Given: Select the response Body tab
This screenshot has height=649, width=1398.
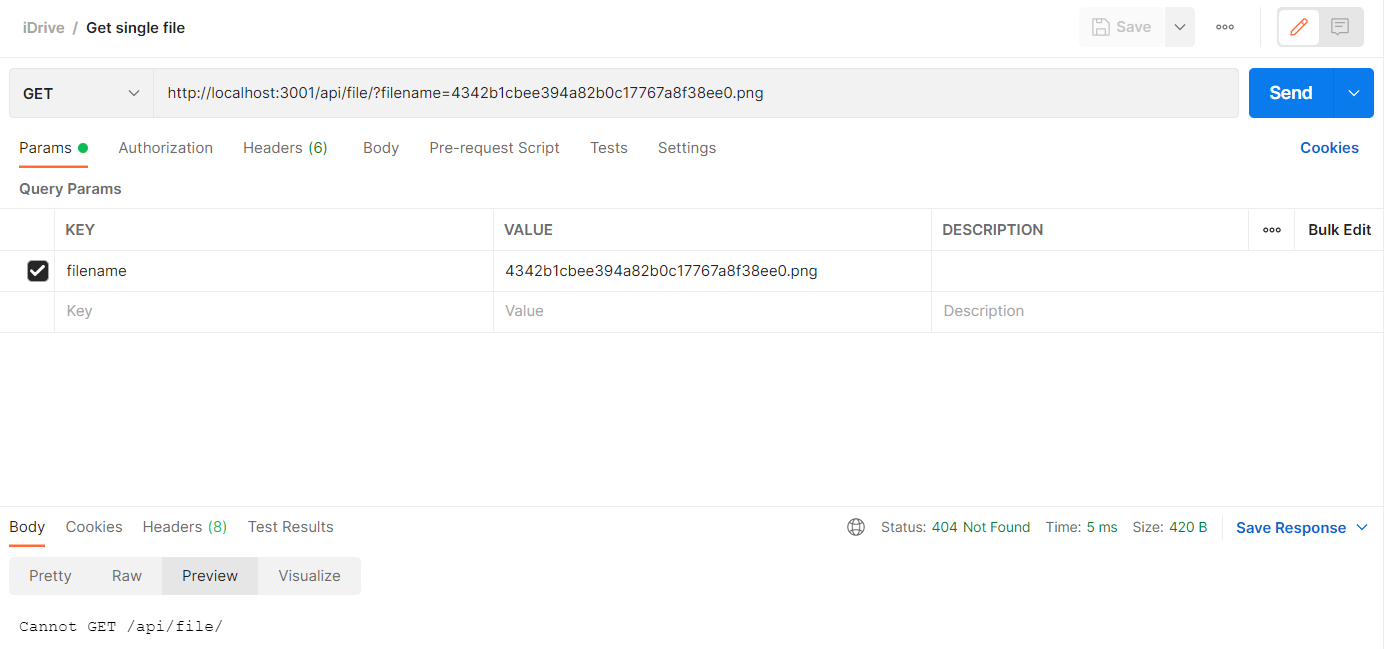Looking at the screenshot, I should (x=27, y=527).
